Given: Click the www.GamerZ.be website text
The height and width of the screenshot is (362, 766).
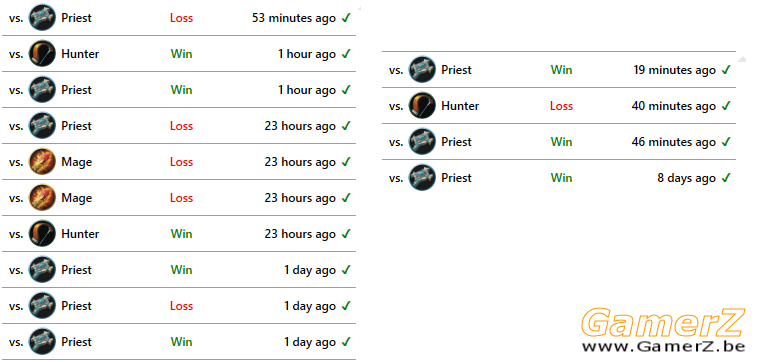Looking at the screenshot, I should coord(663,346).
